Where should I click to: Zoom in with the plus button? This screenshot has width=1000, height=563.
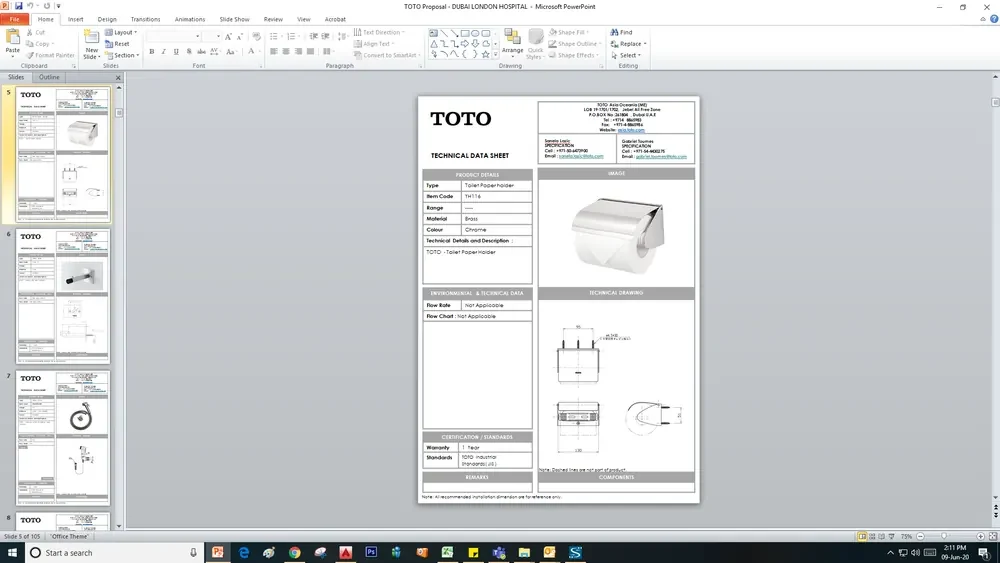coord(980,536)
